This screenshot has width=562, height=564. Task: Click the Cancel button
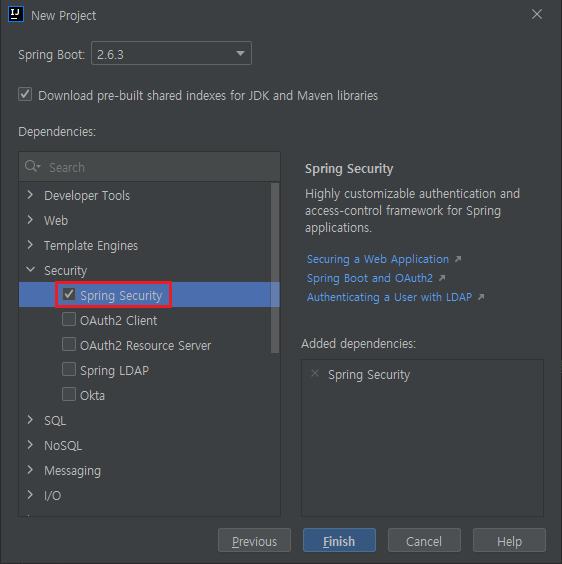424,540
